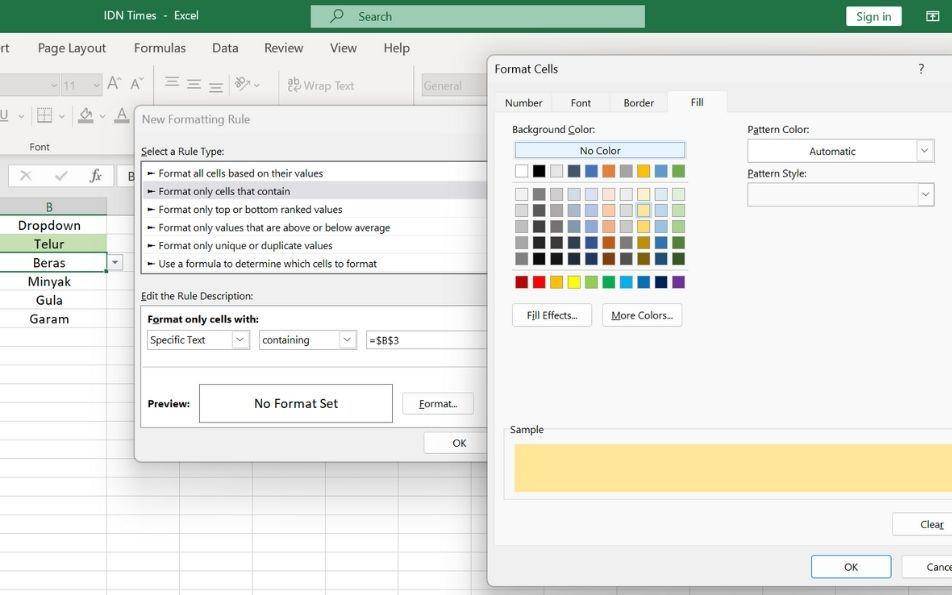Pick the yellow swatch in standard colors

tap(574, 282)
